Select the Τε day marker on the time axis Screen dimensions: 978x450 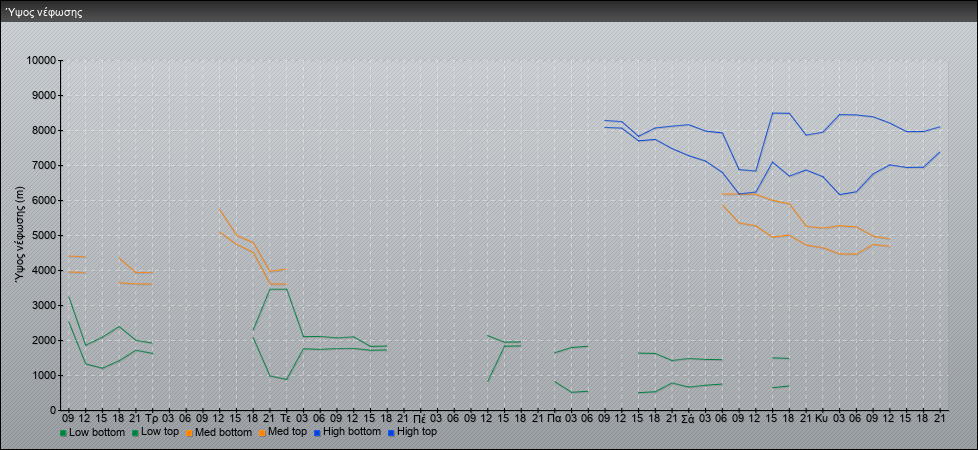(x=285, y=416)
